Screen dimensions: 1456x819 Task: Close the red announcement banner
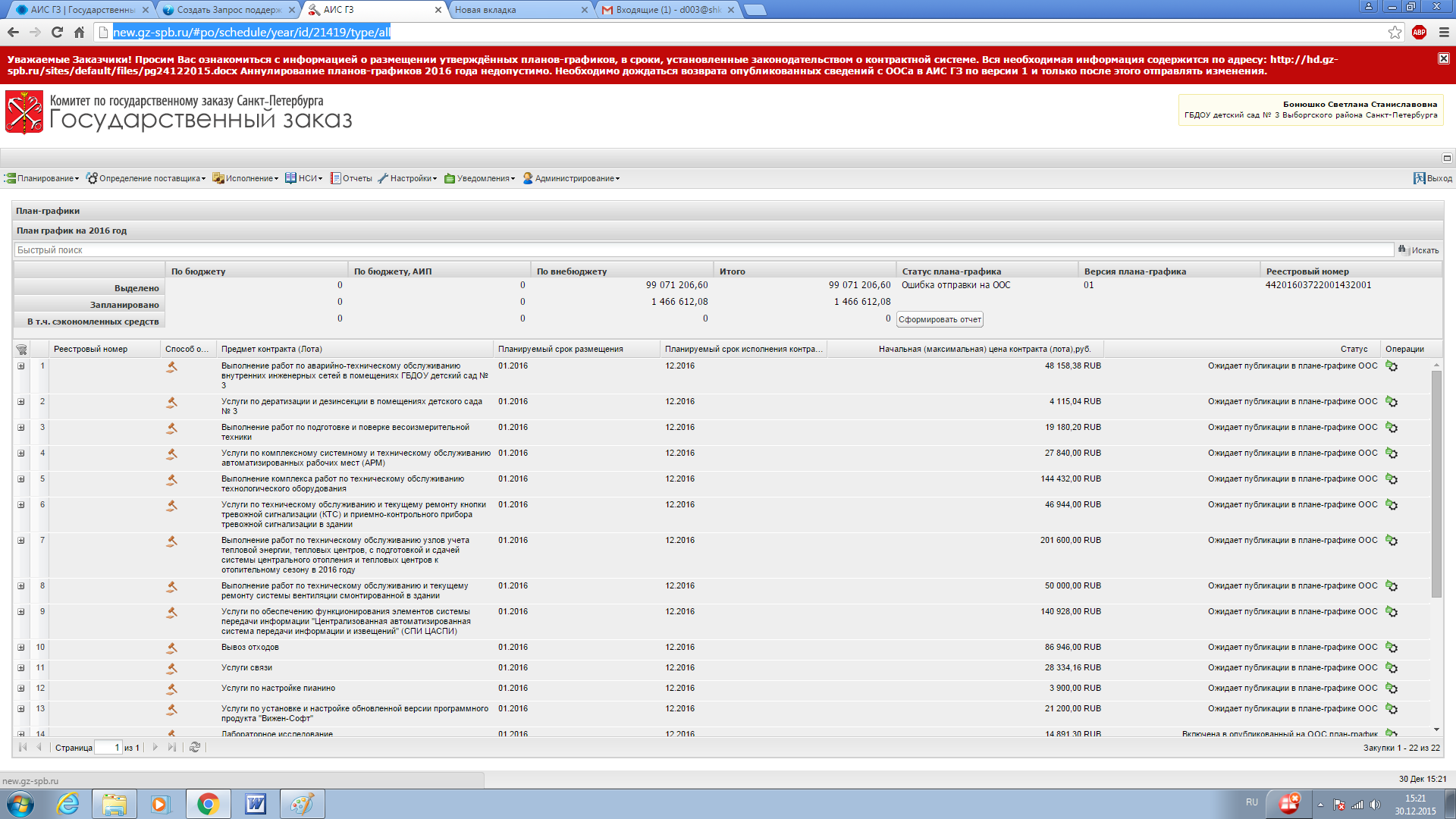tap(1443, 58)
